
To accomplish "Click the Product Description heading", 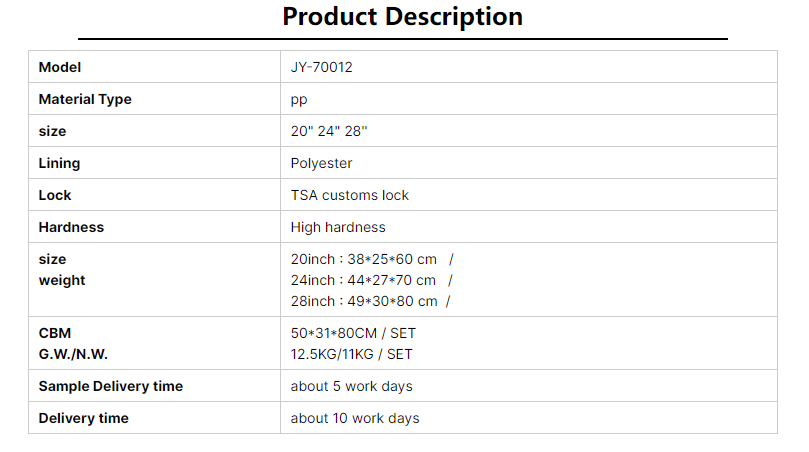I will click(x=402, y=17).
